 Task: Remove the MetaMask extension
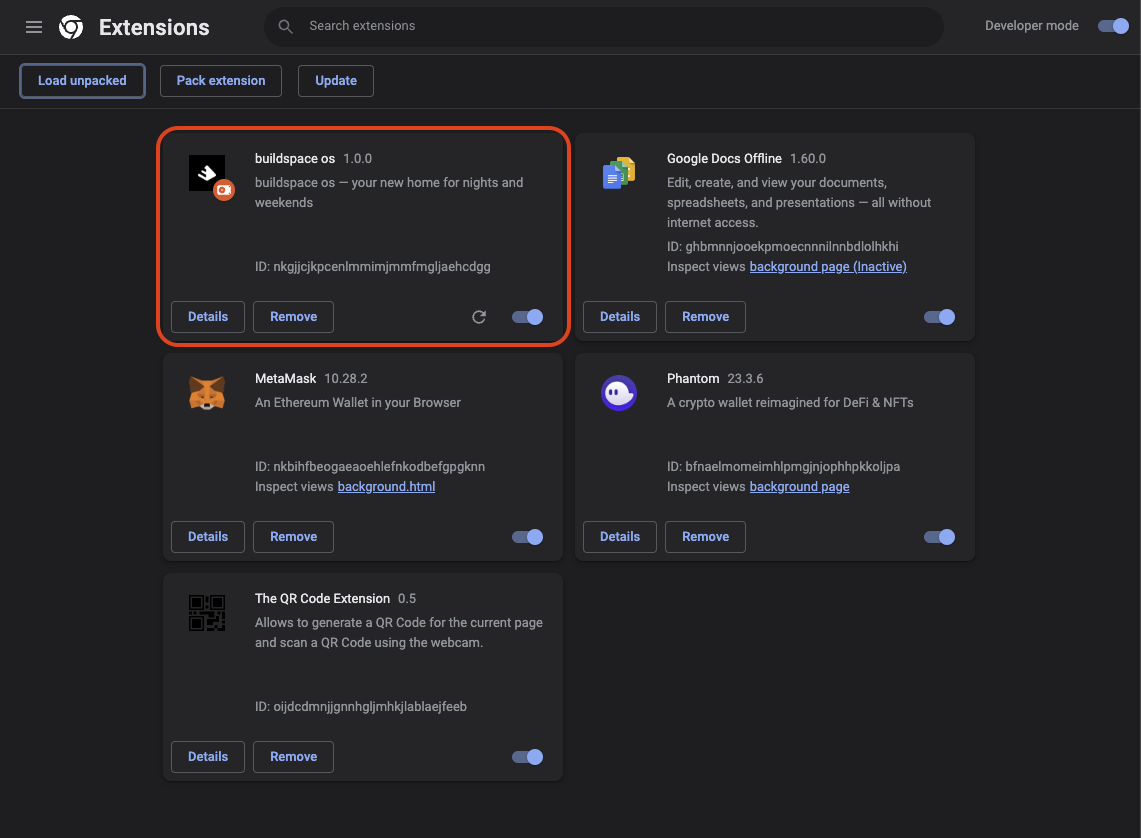(293, 537)
